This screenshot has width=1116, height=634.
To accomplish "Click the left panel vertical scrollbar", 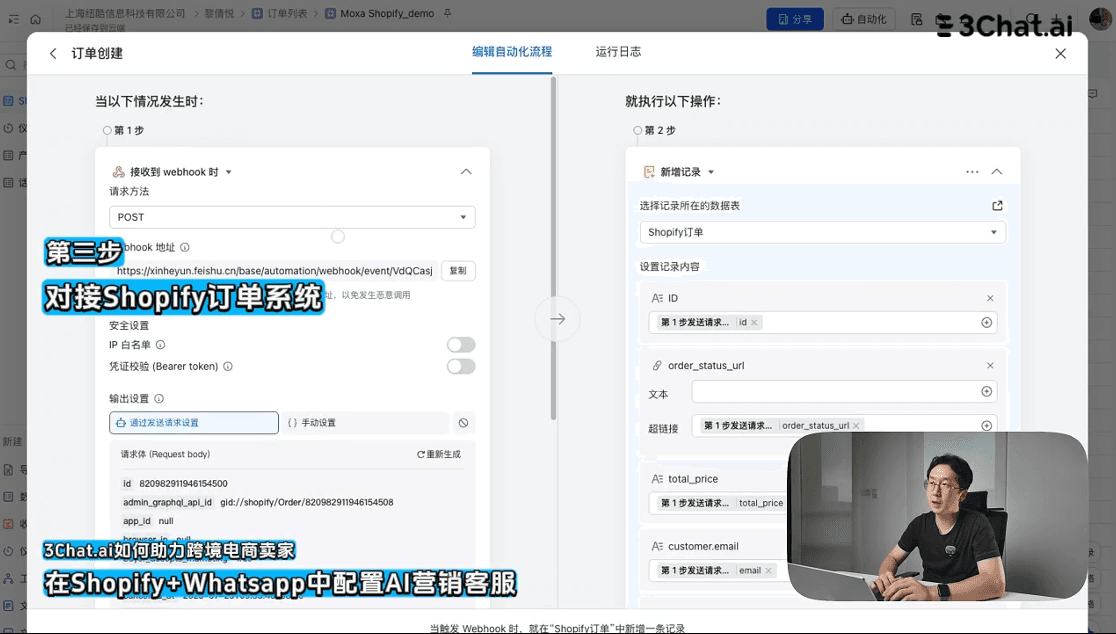I will 553,249.
